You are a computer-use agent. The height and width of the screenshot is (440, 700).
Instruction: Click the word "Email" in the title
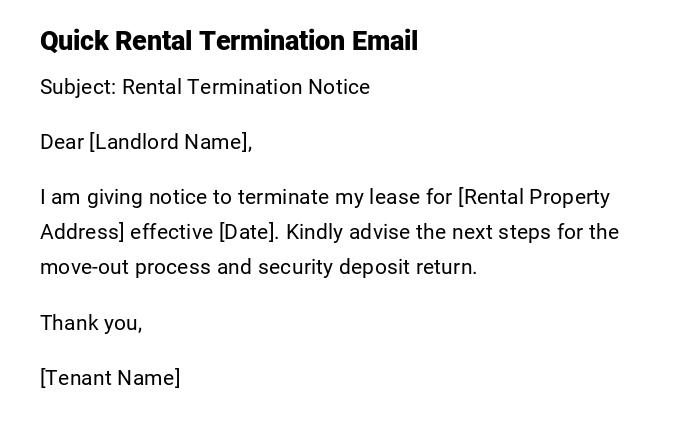click(385, 41)
